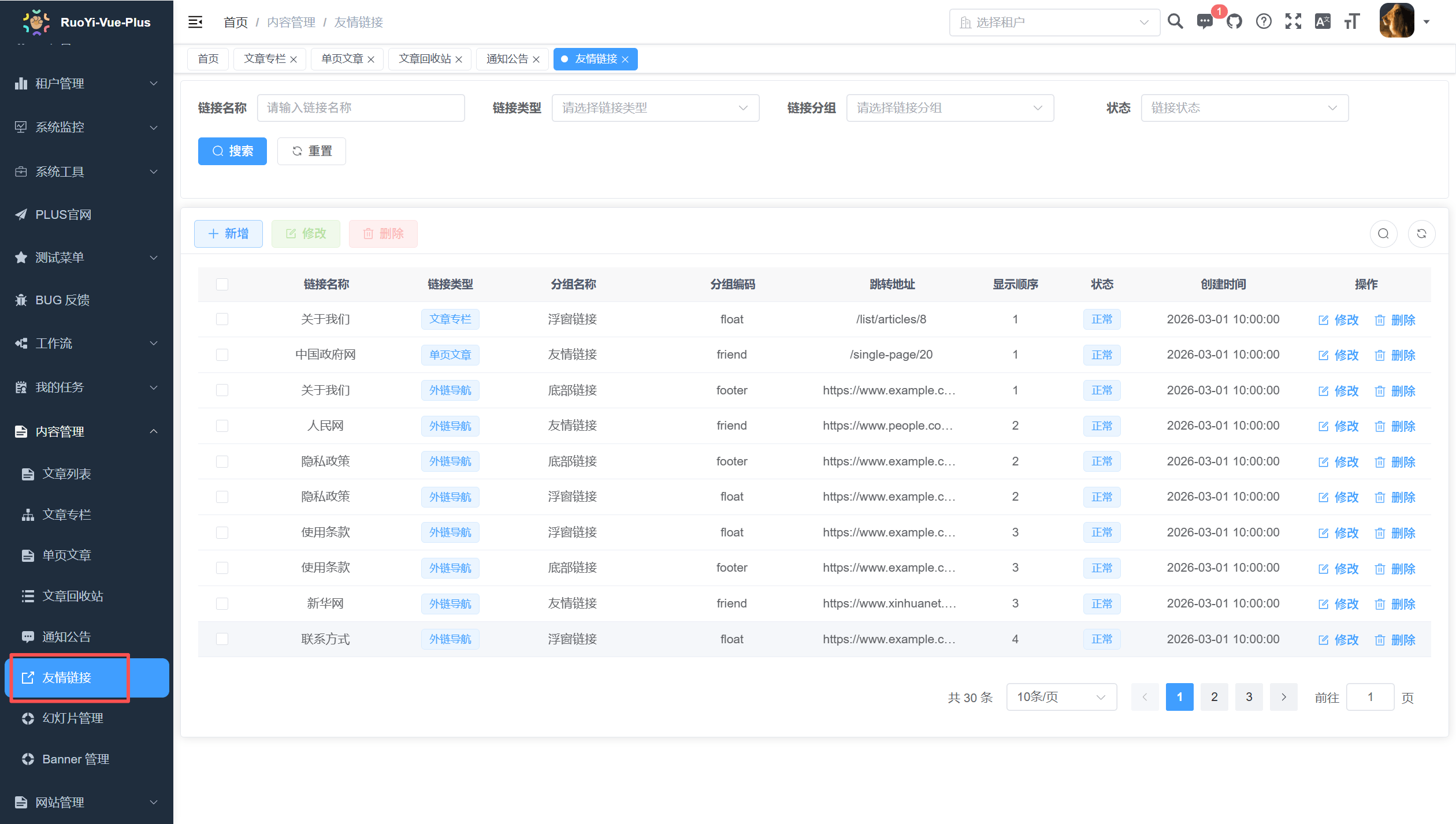Screen dimensions: 1456x824
Task: Open the font size layout icon
Action: pyautogui.click(x=1352, y=22)
